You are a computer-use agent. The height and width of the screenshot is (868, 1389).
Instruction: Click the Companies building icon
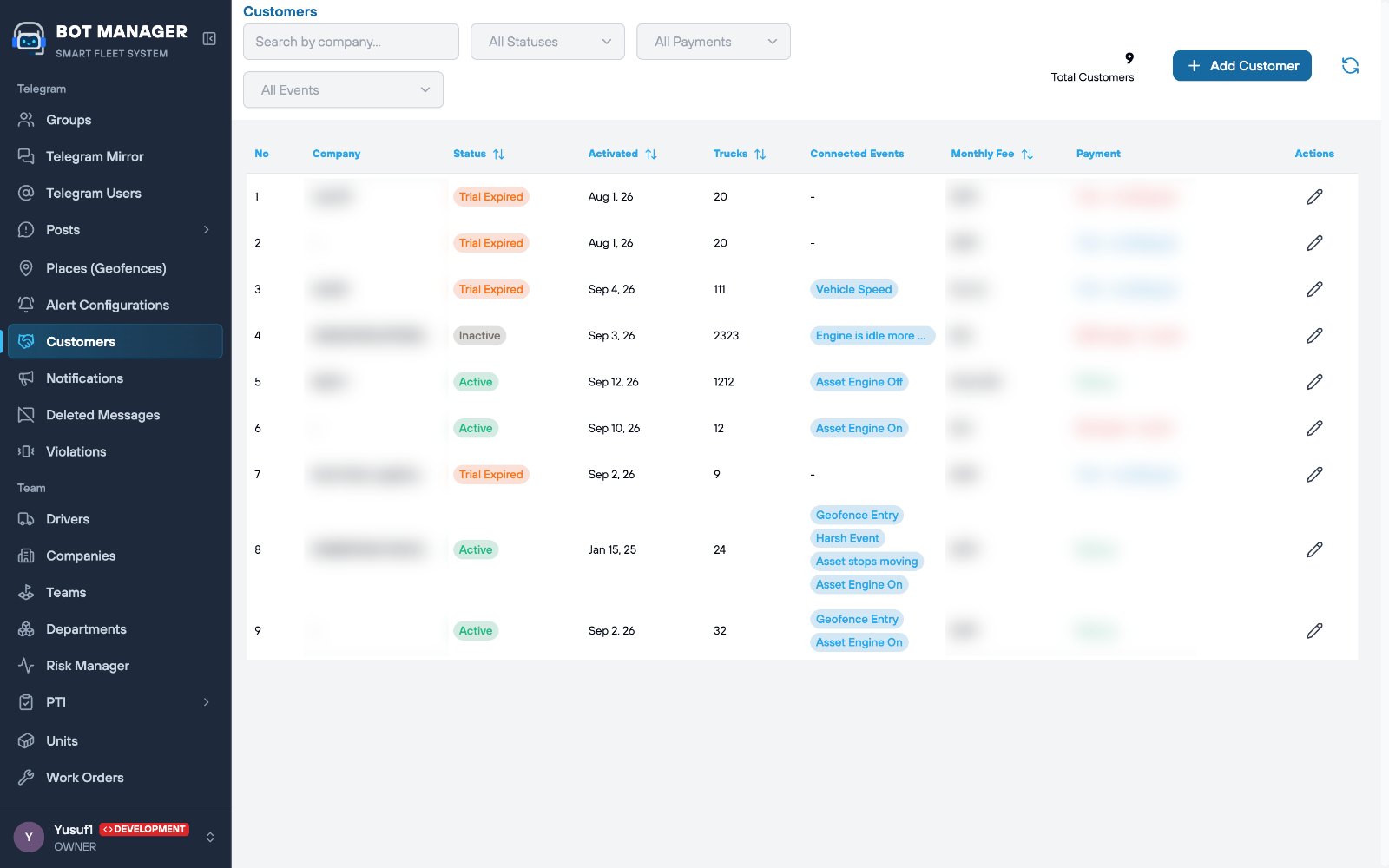26,556
